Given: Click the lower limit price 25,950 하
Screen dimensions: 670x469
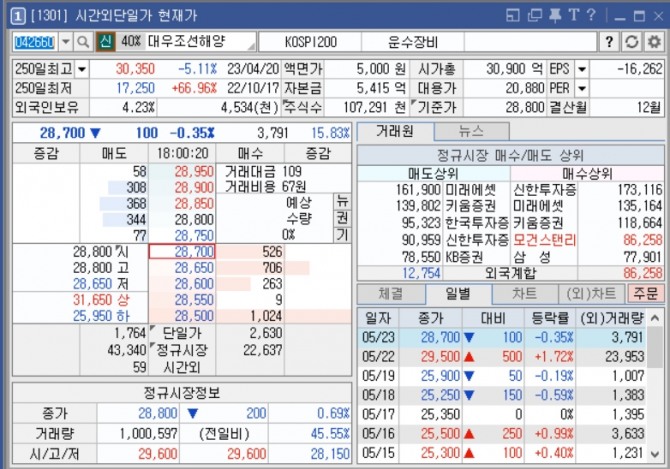Looking at the screenshot, I should pyautogui.click(x=101, y=316).
